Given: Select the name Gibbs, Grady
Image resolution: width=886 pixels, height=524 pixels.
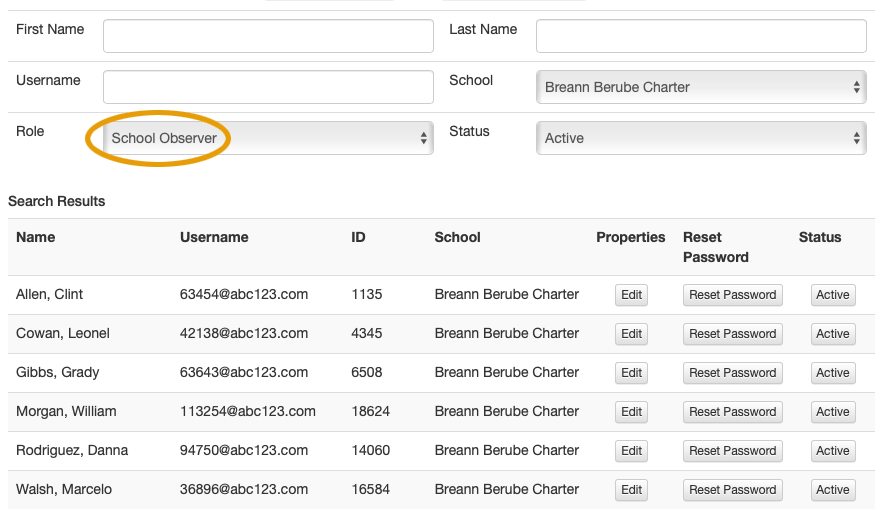Looking at the screenshot, I should point(58,373).
